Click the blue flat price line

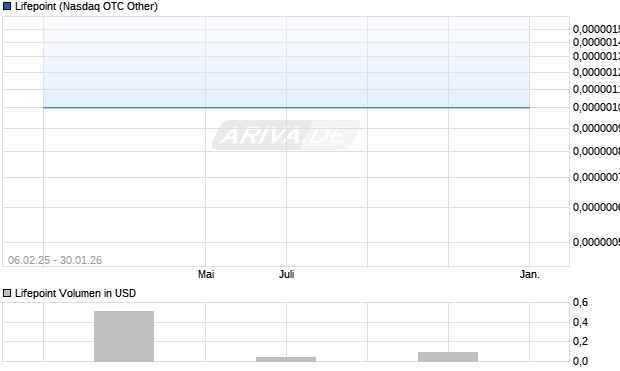click(x=286, y=107)
